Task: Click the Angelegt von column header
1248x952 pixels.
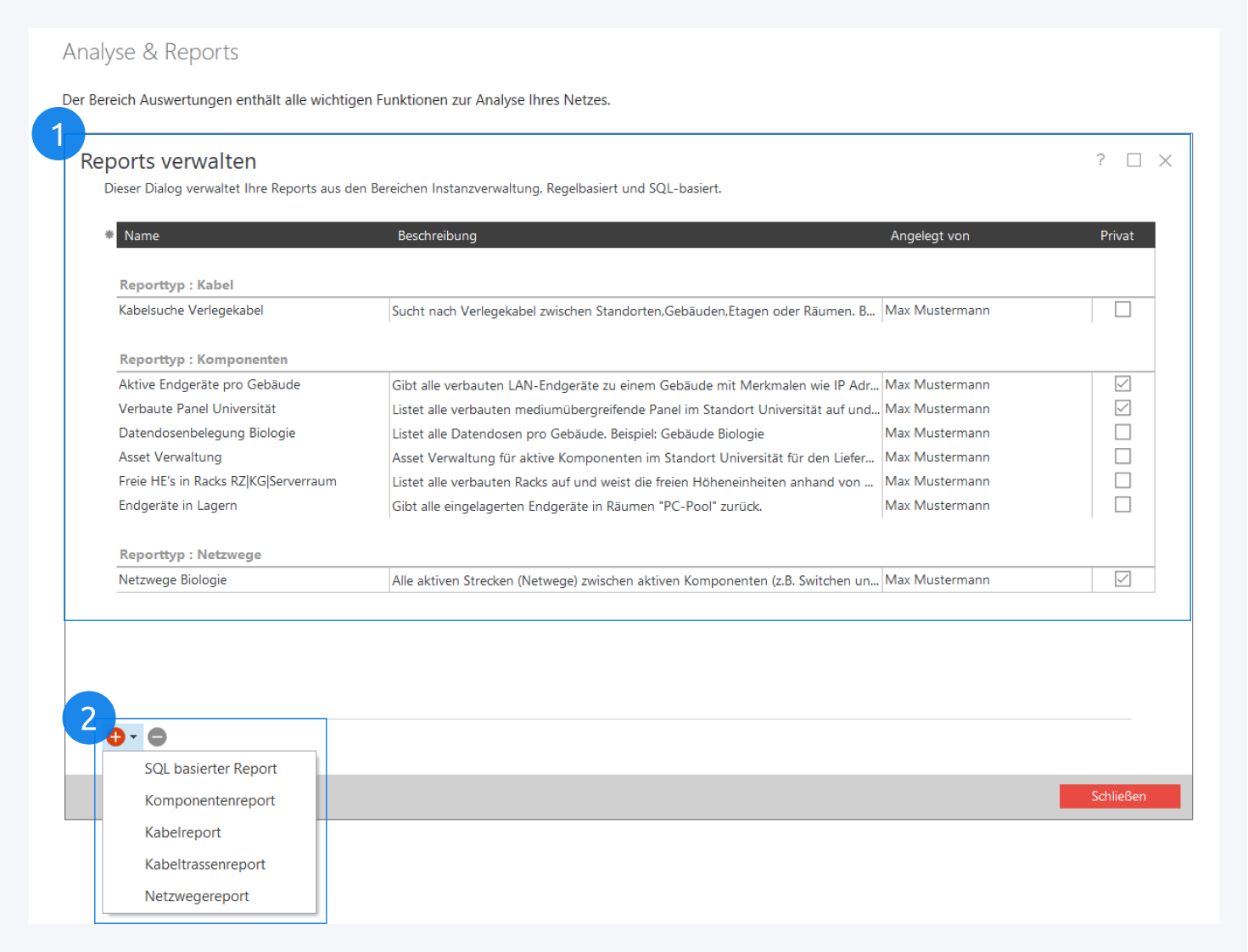Action: [x=929, y=236]
